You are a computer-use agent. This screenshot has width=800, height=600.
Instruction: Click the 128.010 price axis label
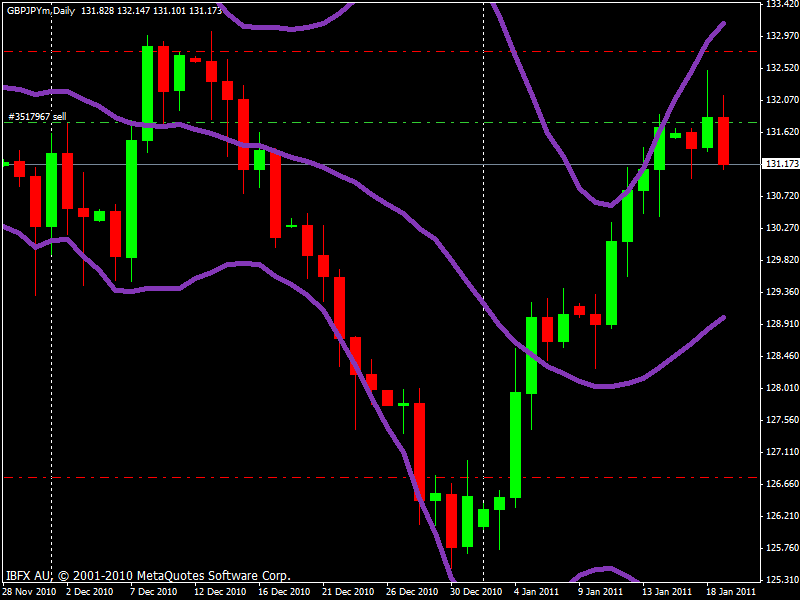pyautogui.click(x=783, y=388)
